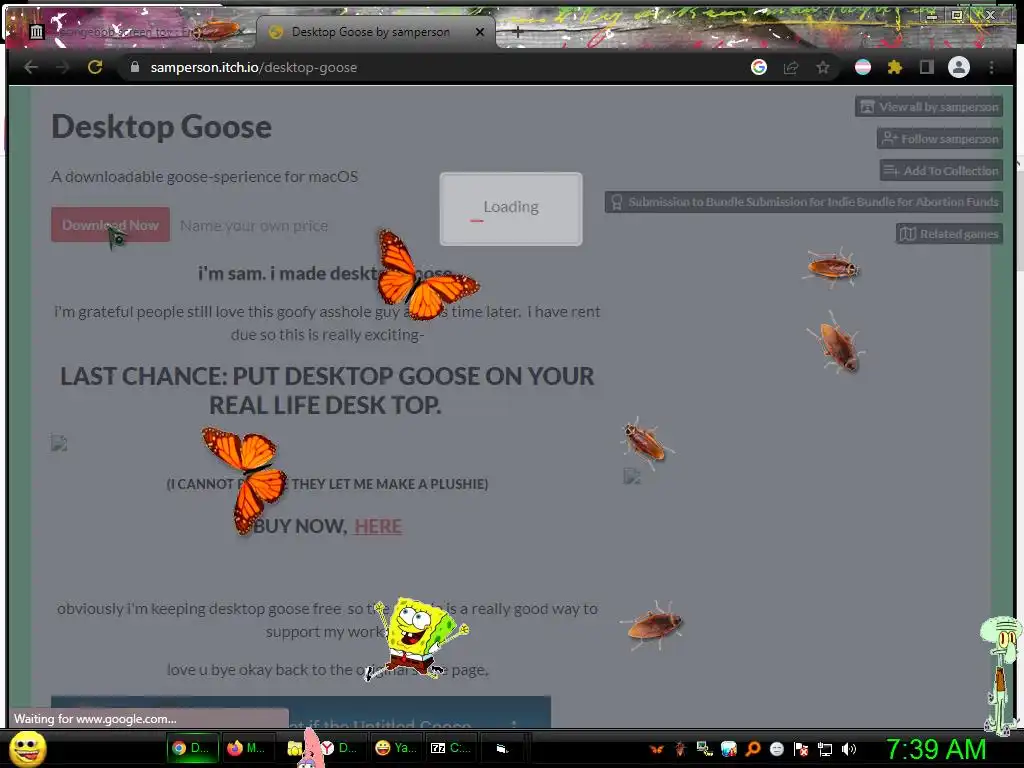1024x768 pixels.
Task: Switch to Yandex browser taskbar button
Action: 338,748
